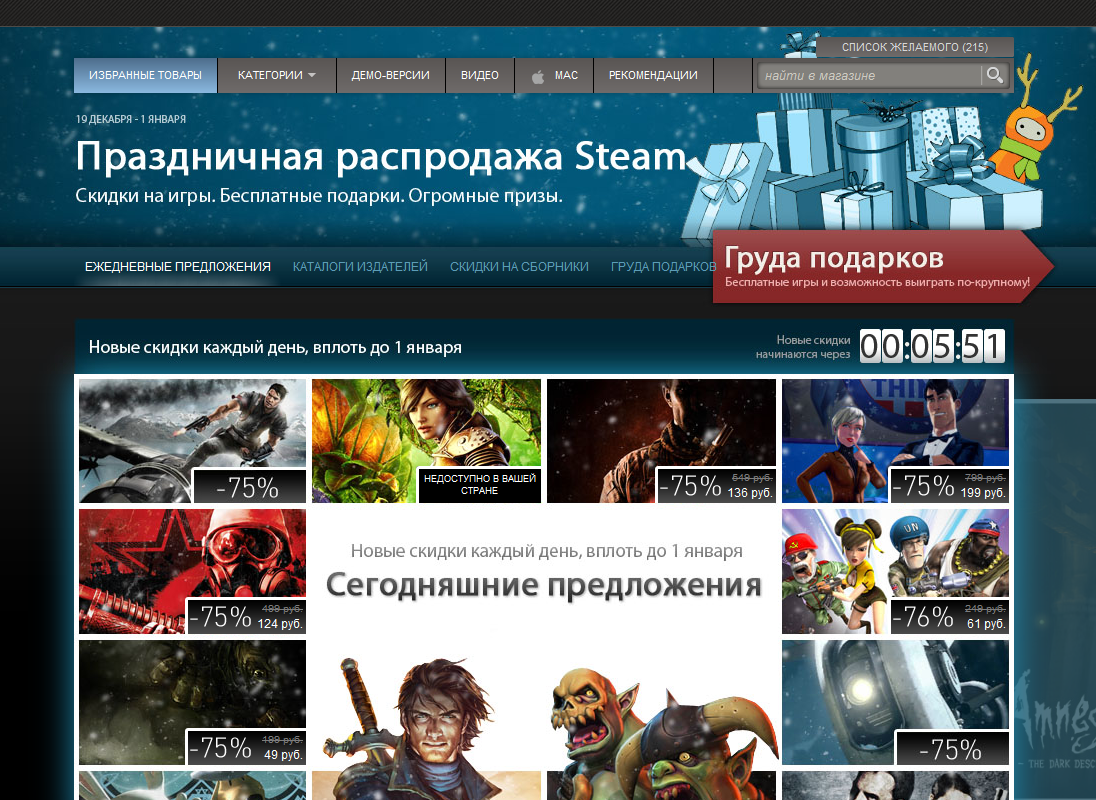Image resolution: width=1096 pixels, height=800 pixels.
Task: Click the search magnifier icon
Action: pyautogui.click(x=994, y=75)
